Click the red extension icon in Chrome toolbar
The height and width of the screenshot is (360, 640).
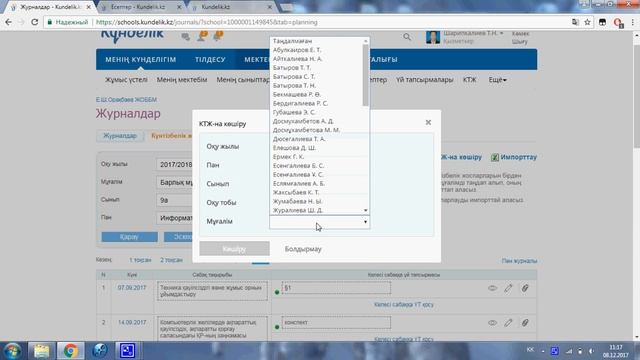click(618, 23)
